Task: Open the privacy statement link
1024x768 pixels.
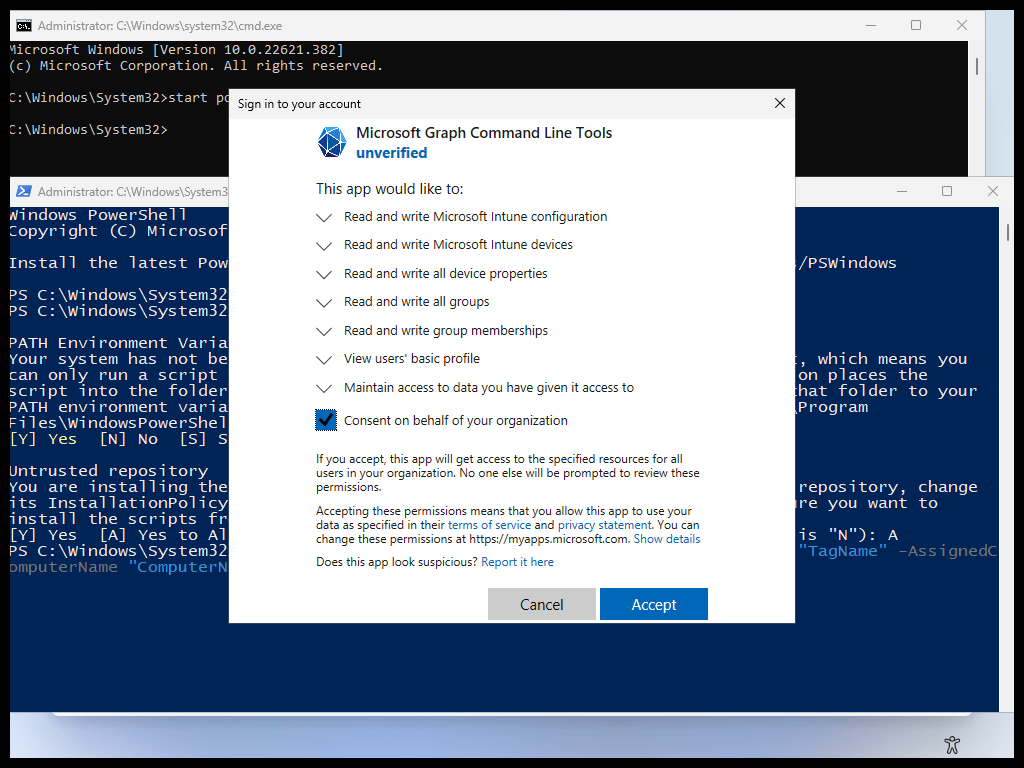Action: 604,524
